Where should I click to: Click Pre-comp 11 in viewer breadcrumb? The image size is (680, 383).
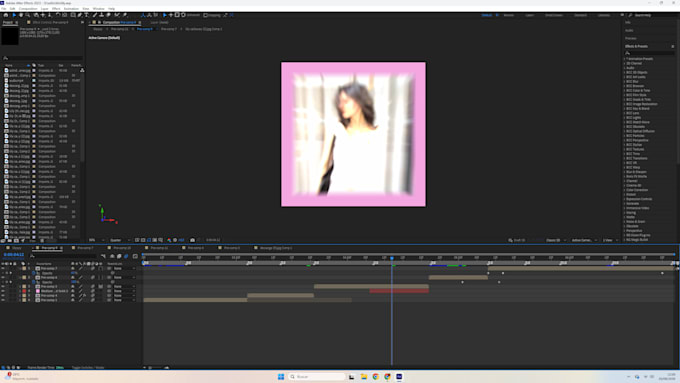pyautogui.click(x=120, y=29)
